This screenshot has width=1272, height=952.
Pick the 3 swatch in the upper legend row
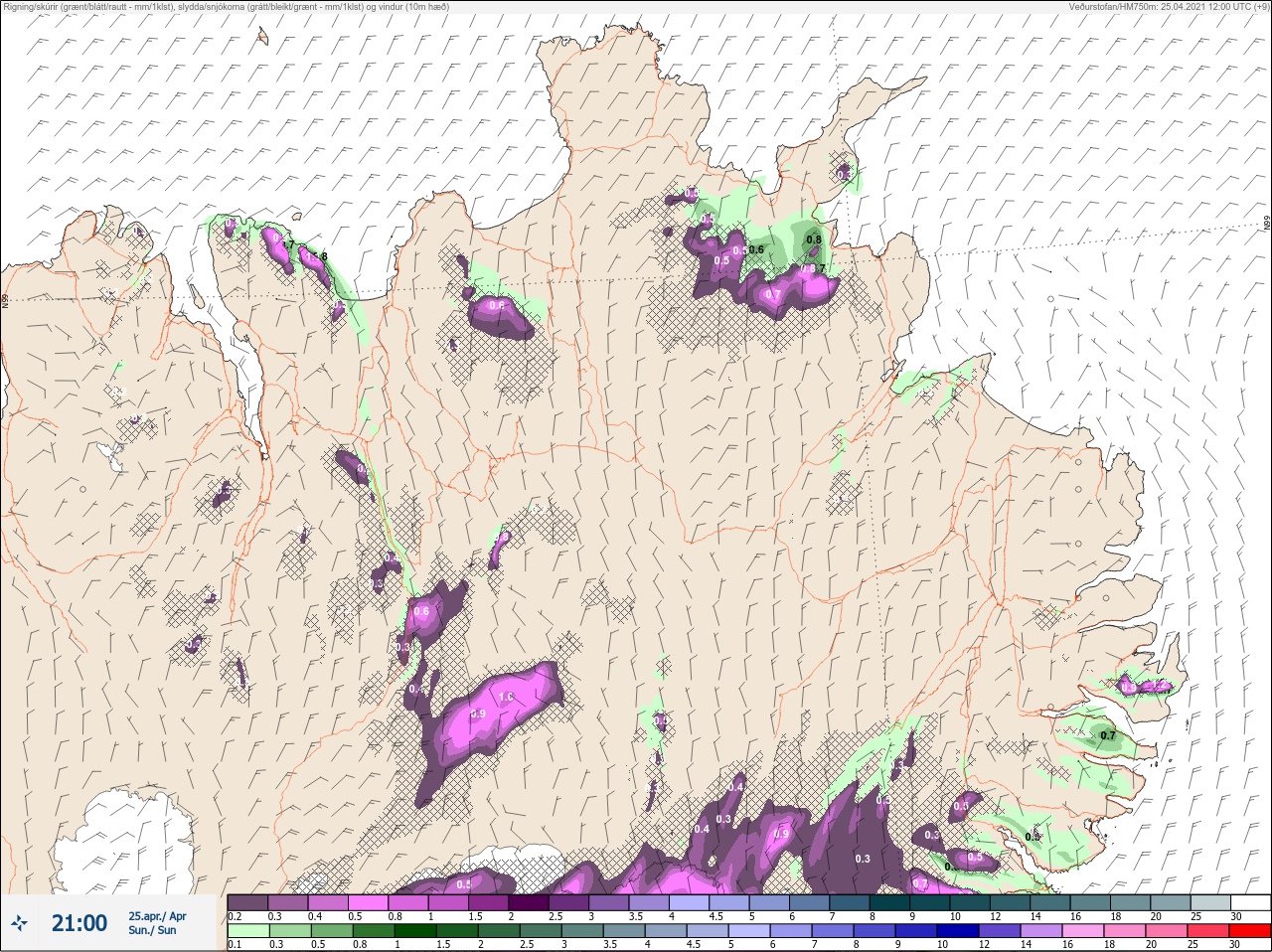pos(609,901)
